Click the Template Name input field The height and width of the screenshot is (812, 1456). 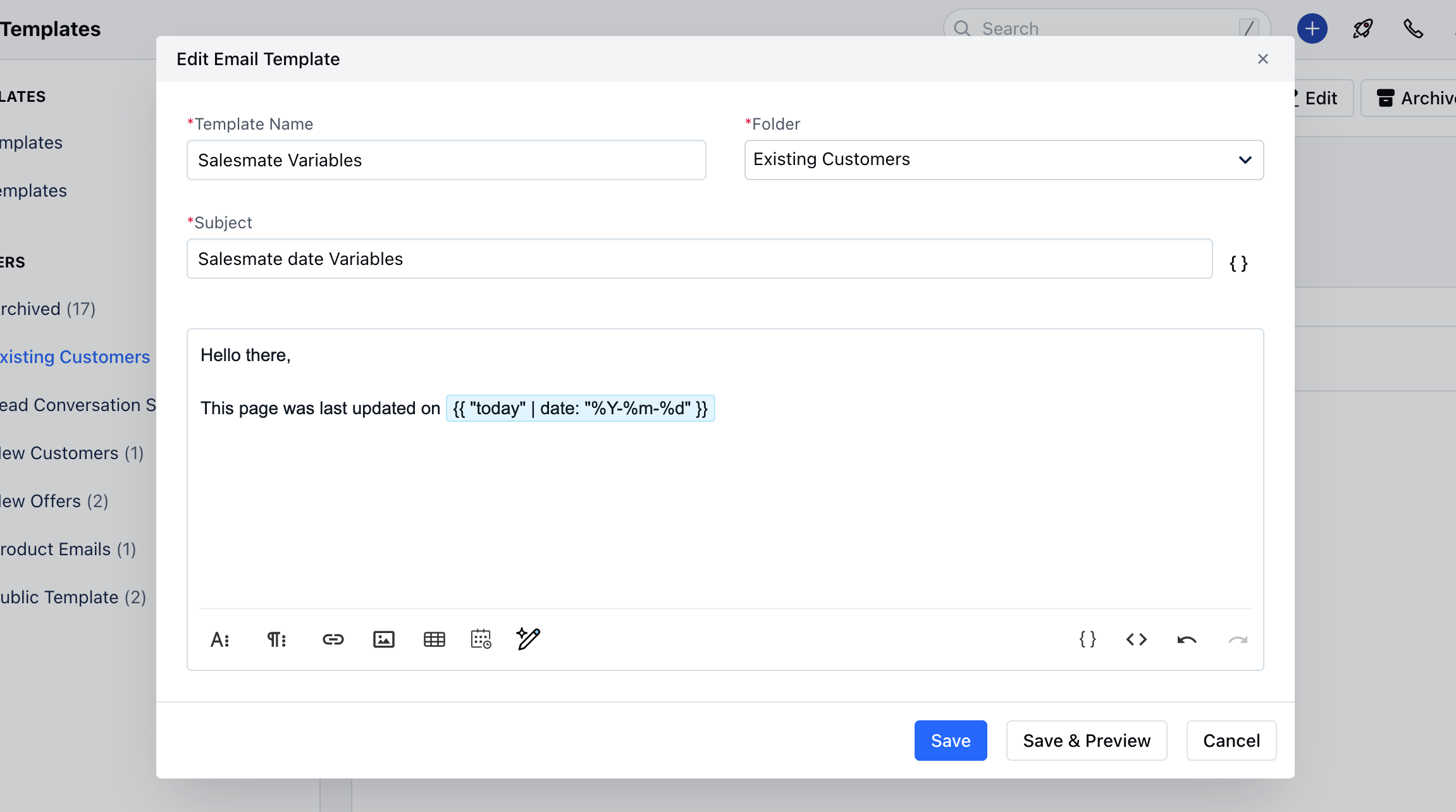coord(447,160)
